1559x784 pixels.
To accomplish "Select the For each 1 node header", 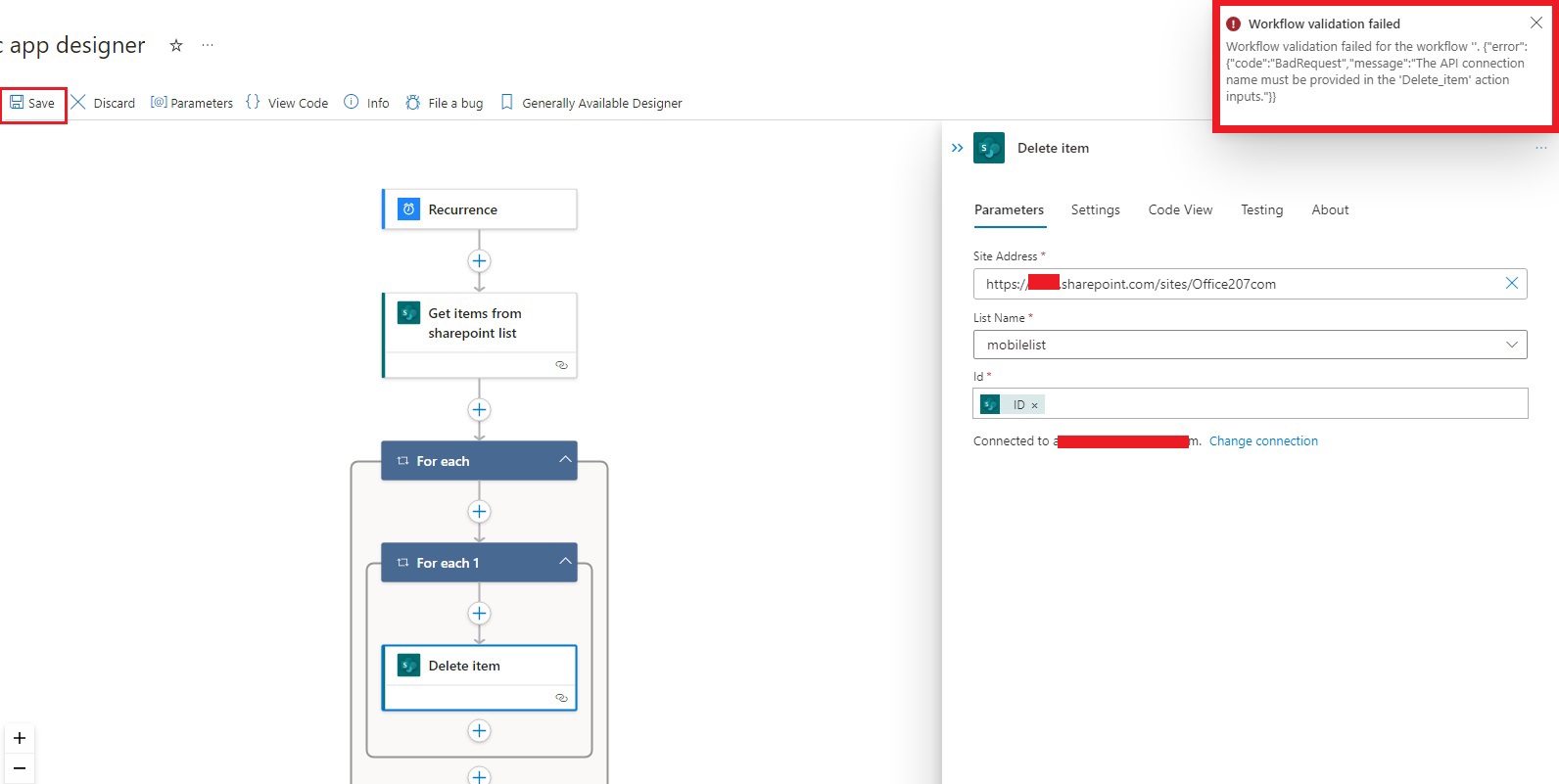I will [479, 563].
